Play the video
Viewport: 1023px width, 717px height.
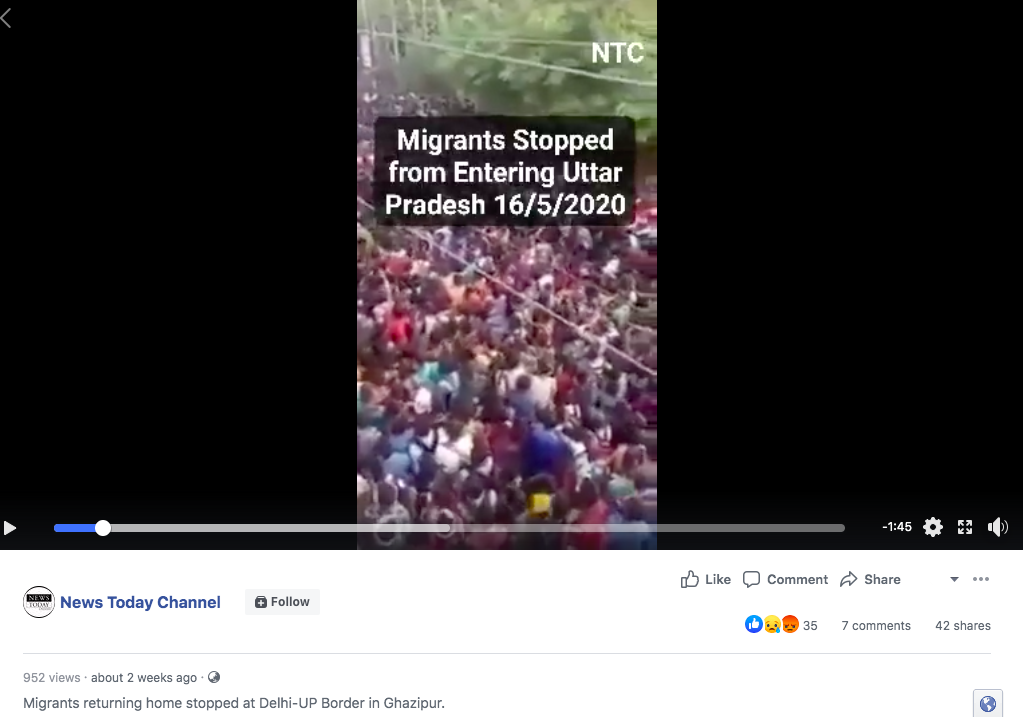pyautogui.click(x=10, y=528)
